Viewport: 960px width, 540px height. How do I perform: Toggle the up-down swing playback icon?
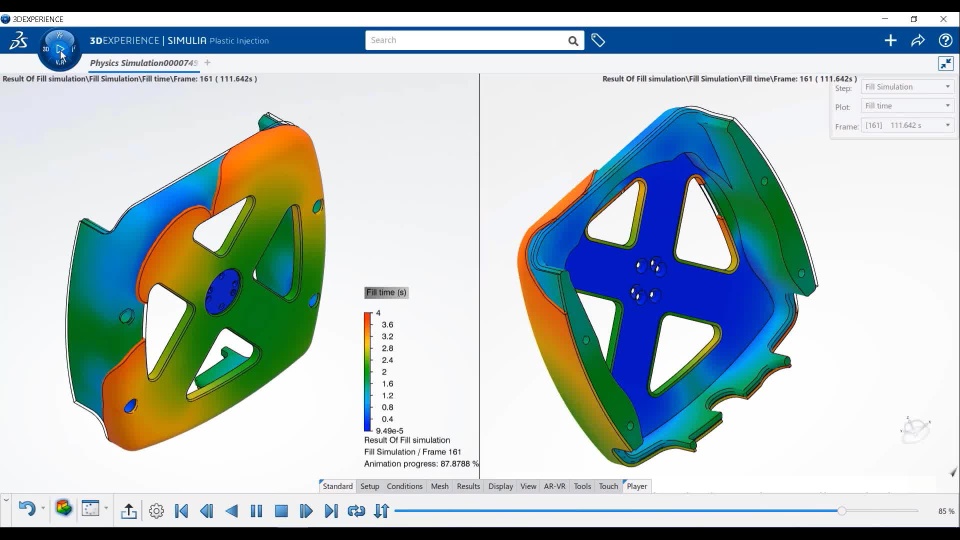point(381,511)
